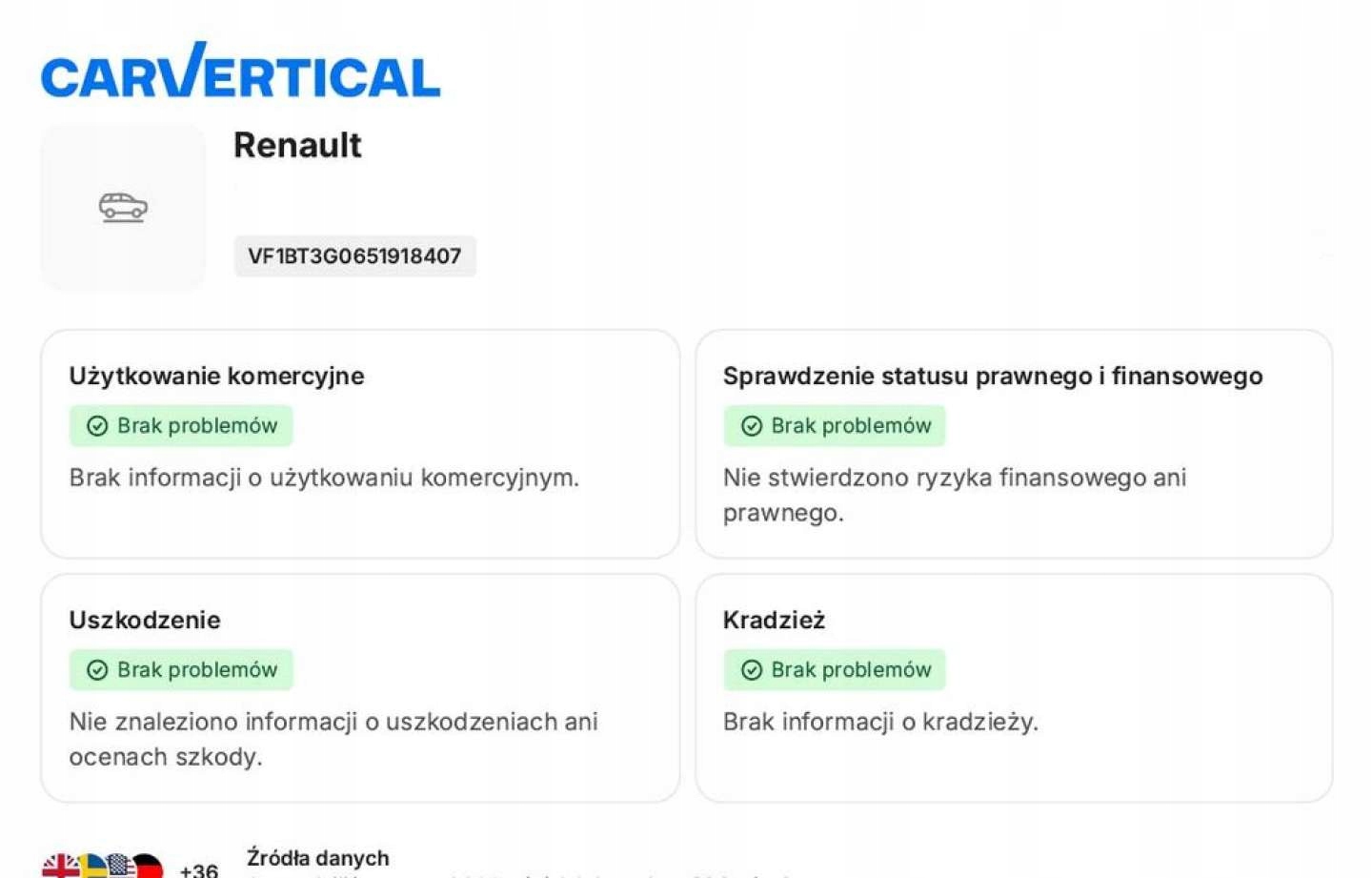Open the Sprawdzenie statusu prawnego i finansowego heading
The height and width of the screenshot is (878, 1372).
pos(992,376)
